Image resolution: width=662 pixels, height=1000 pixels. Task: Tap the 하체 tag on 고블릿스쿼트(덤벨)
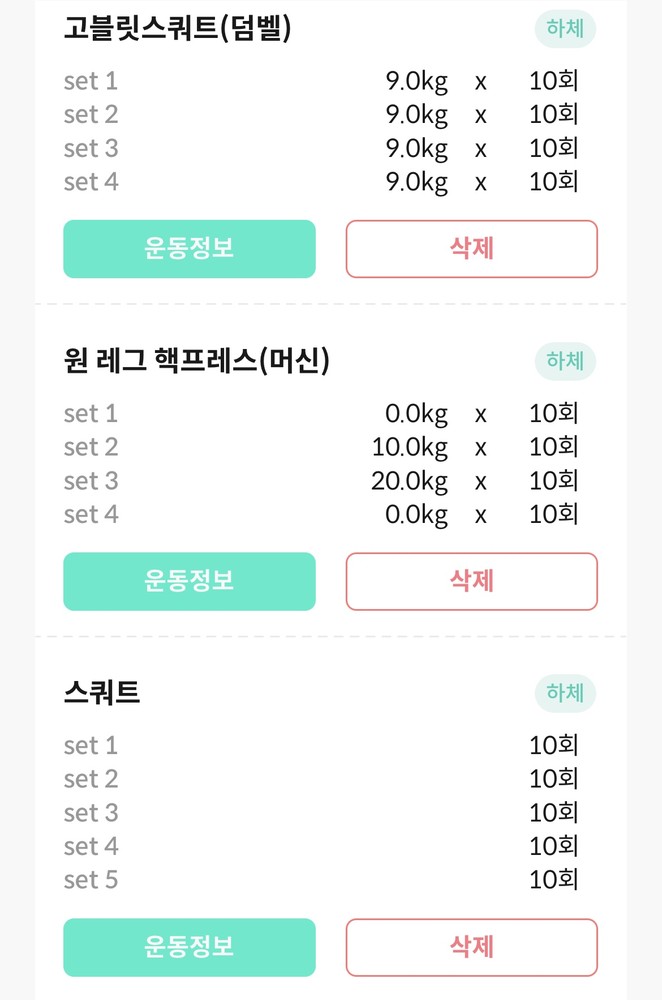click(565, 29)
